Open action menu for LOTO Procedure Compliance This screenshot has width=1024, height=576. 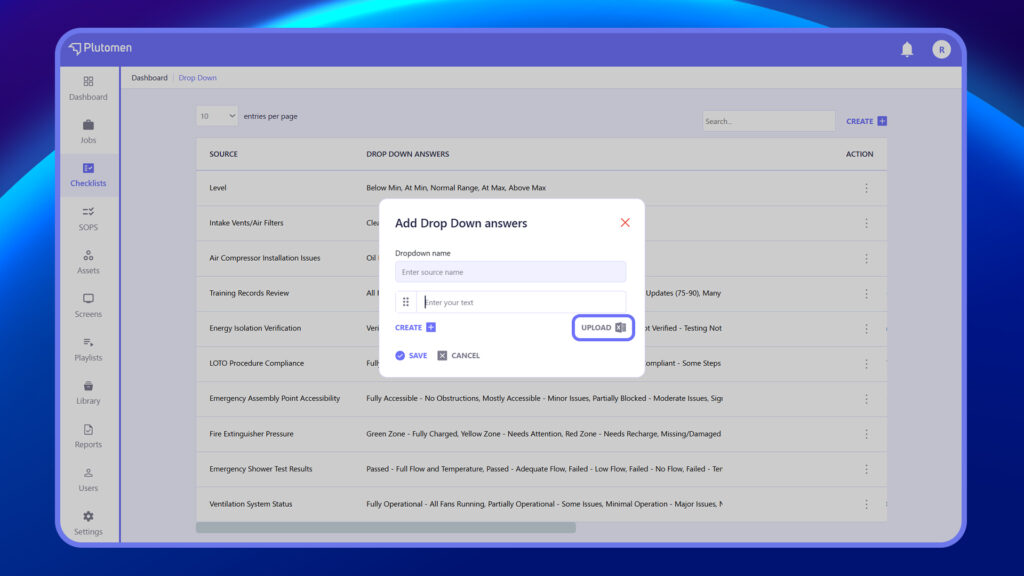pos(866,364)
